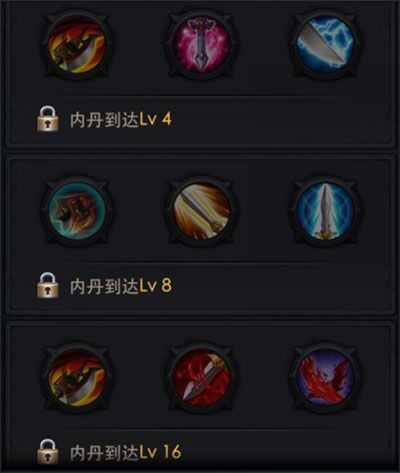Image resolution: width=400 pixels, height=473 pixels.
Task: Click the padlock beside 内丹到达Lv 8
Action: pos(48,285)
